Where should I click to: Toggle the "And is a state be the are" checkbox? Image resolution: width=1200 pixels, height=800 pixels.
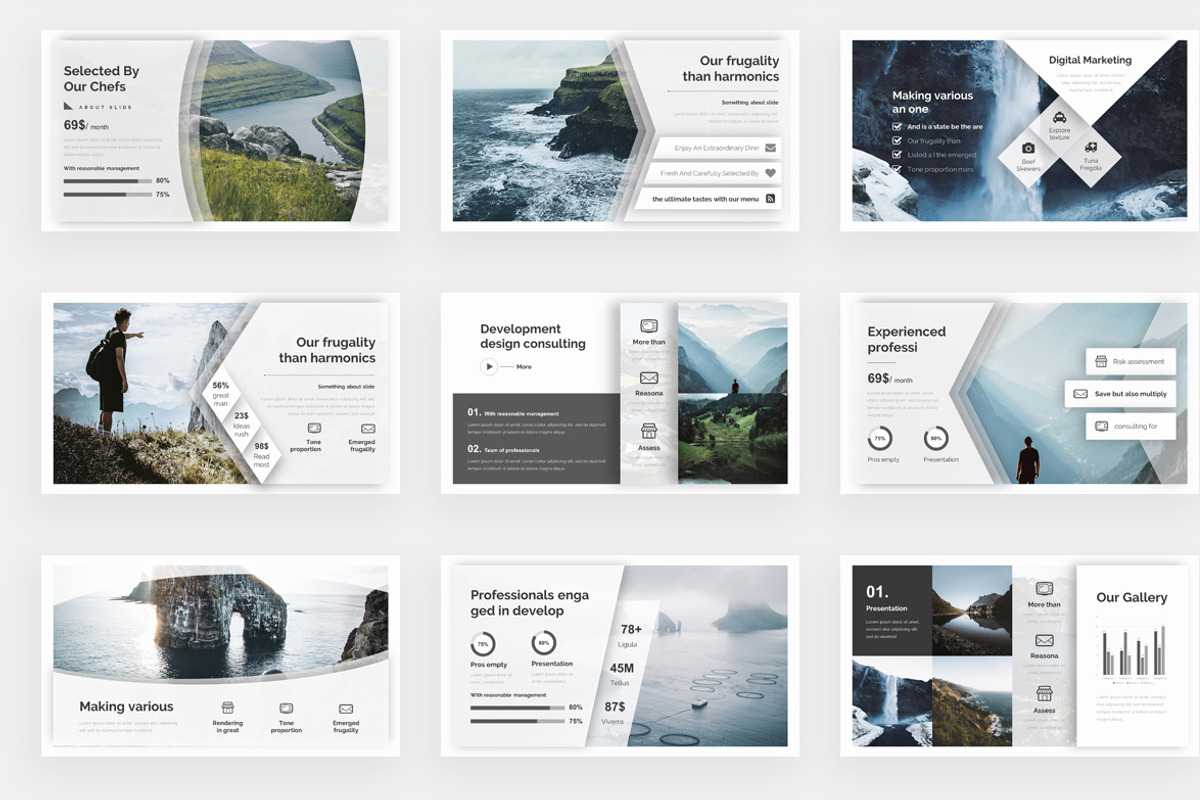click(897, 127)
